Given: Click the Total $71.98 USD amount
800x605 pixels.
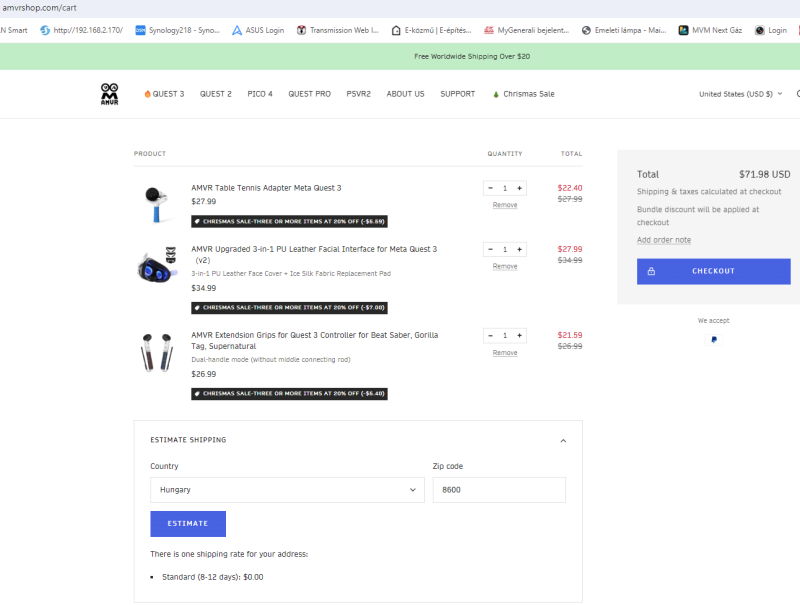Looking at the screenshot, I should [764, 174].
